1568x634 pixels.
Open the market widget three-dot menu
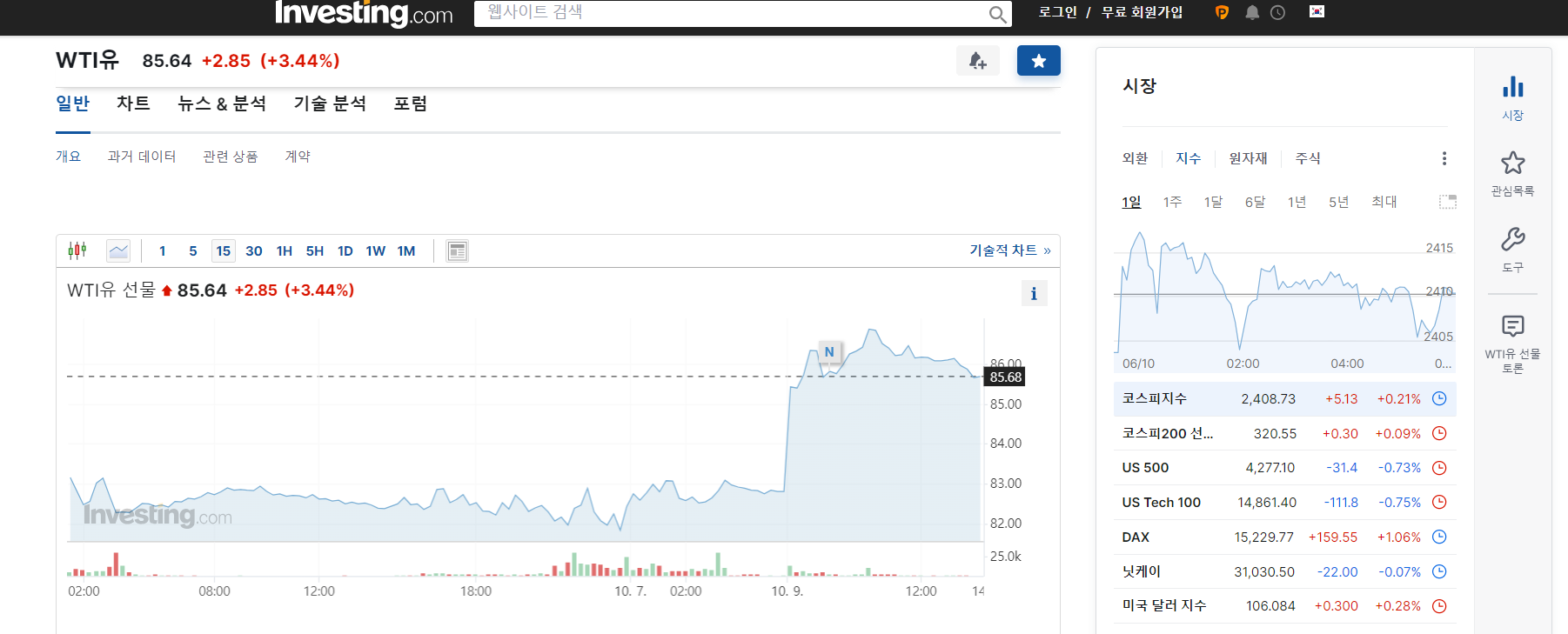click(1444, 158)
